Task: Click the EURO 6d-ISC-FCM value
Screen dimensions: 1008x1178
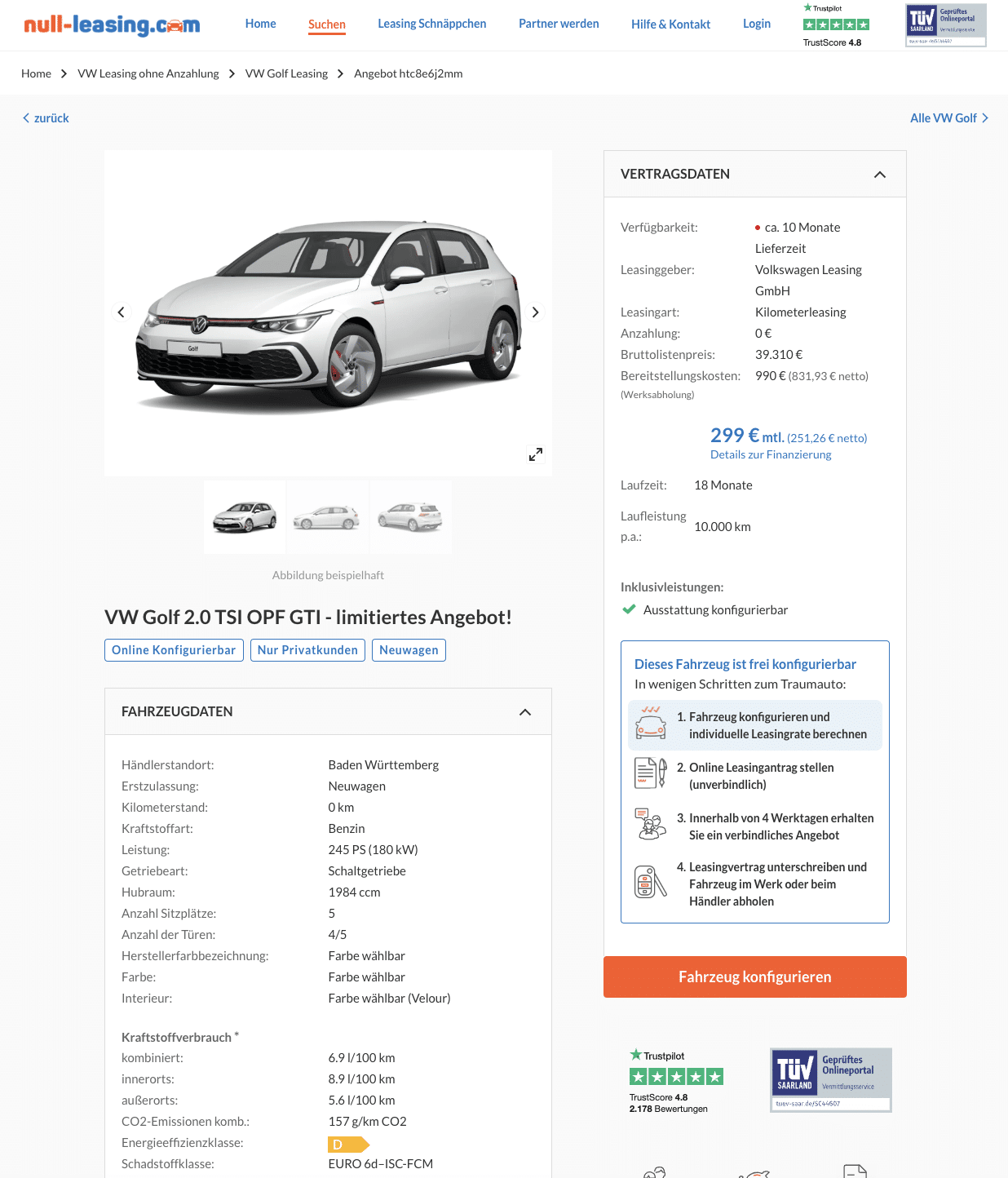Action: 380,1163
